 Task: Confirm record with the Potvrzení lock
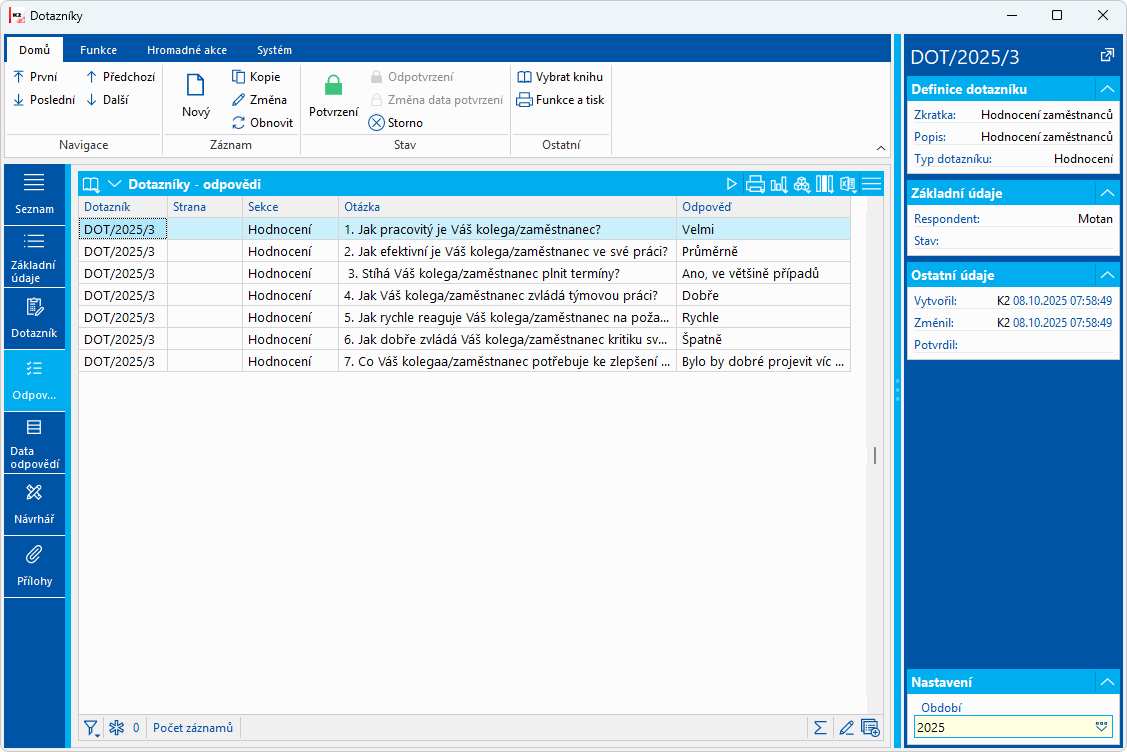point(334,96)
